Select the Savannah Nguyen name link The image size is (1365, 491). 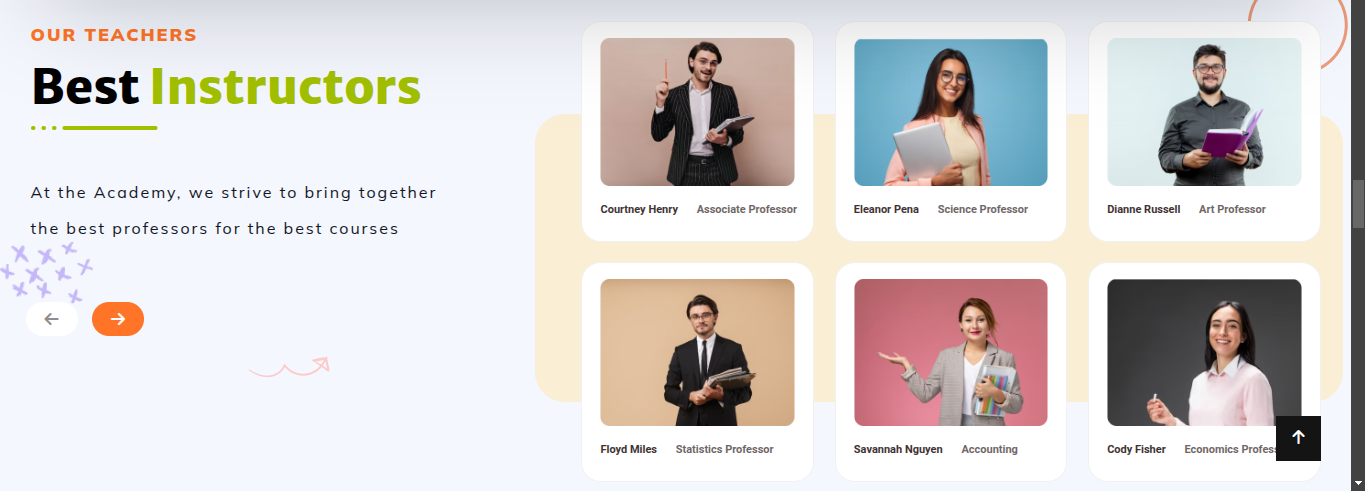(898, 449)
